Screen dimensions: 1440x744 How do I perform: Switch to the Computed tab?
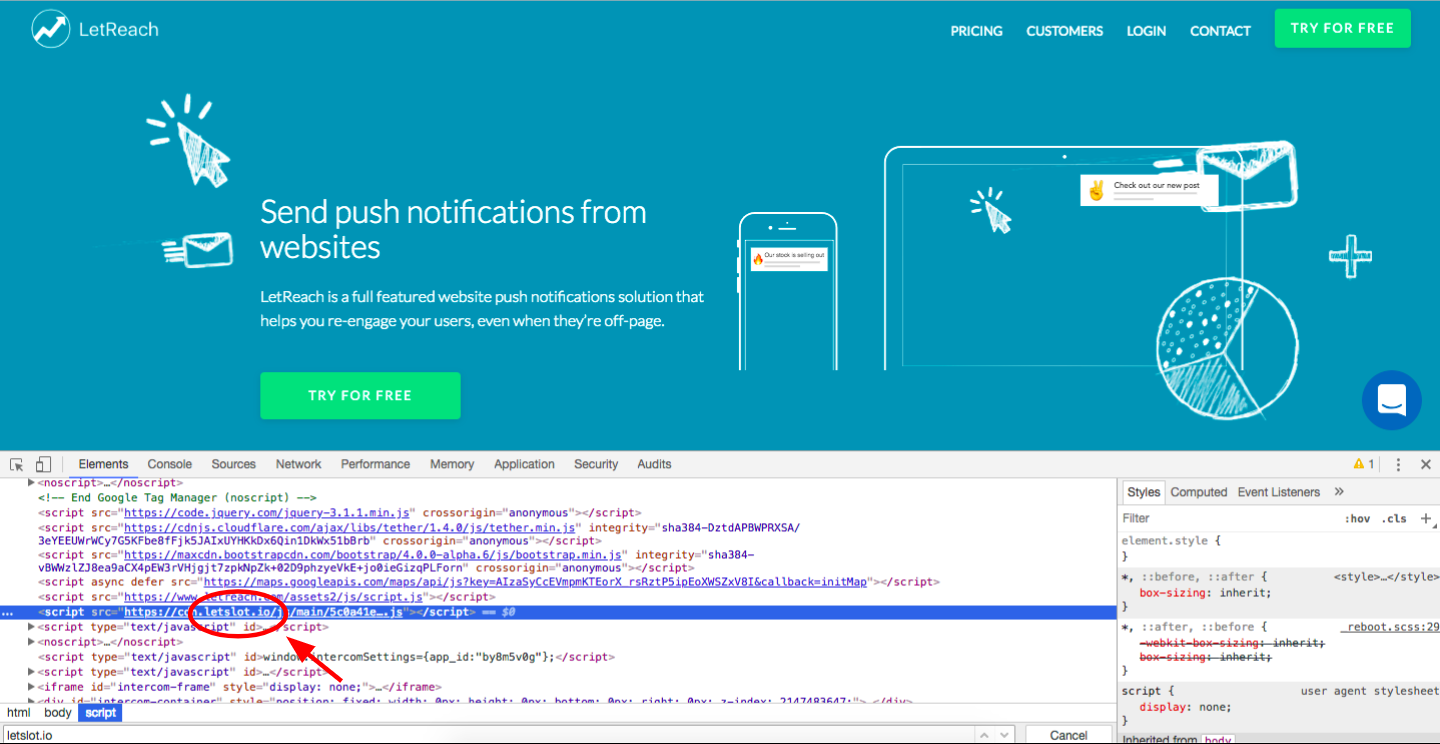tap(1199, 492)
